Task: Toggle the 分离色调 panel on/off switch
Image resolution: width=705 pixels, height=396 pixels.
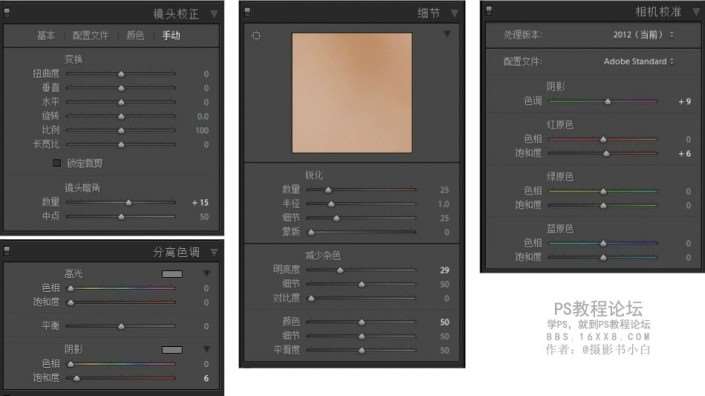Action: 7,250
